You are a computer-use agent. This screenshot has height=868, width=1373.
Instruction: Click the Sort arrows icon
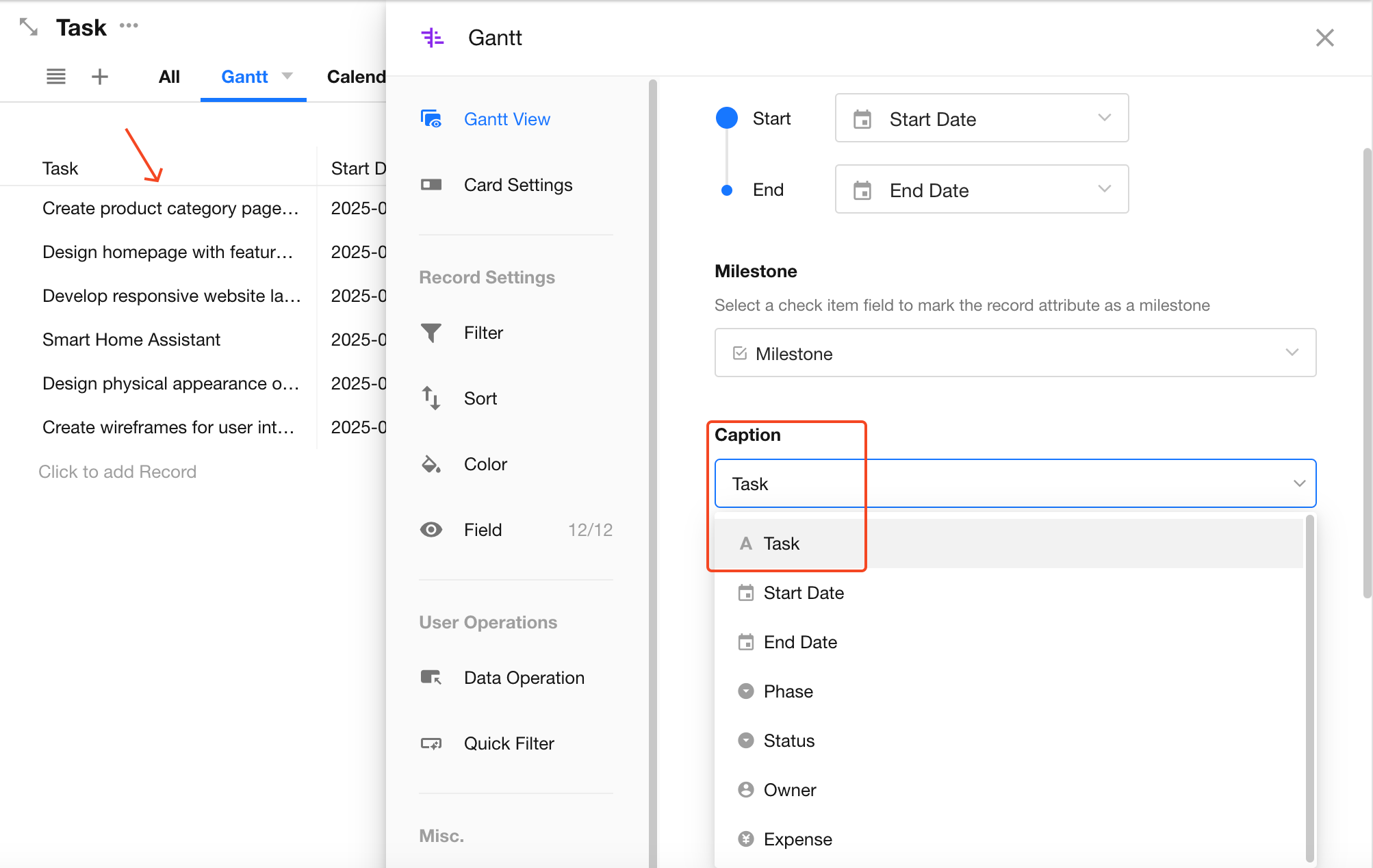pyautogui.click(x=431, y=398)
